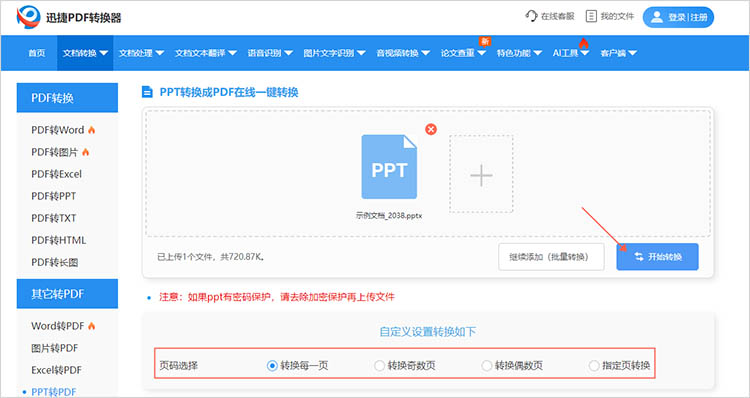Image resolution: width=750 pixels, height=398 pixels.
Task: Click the 开始转换 button
Action: (x=657, y=257)
